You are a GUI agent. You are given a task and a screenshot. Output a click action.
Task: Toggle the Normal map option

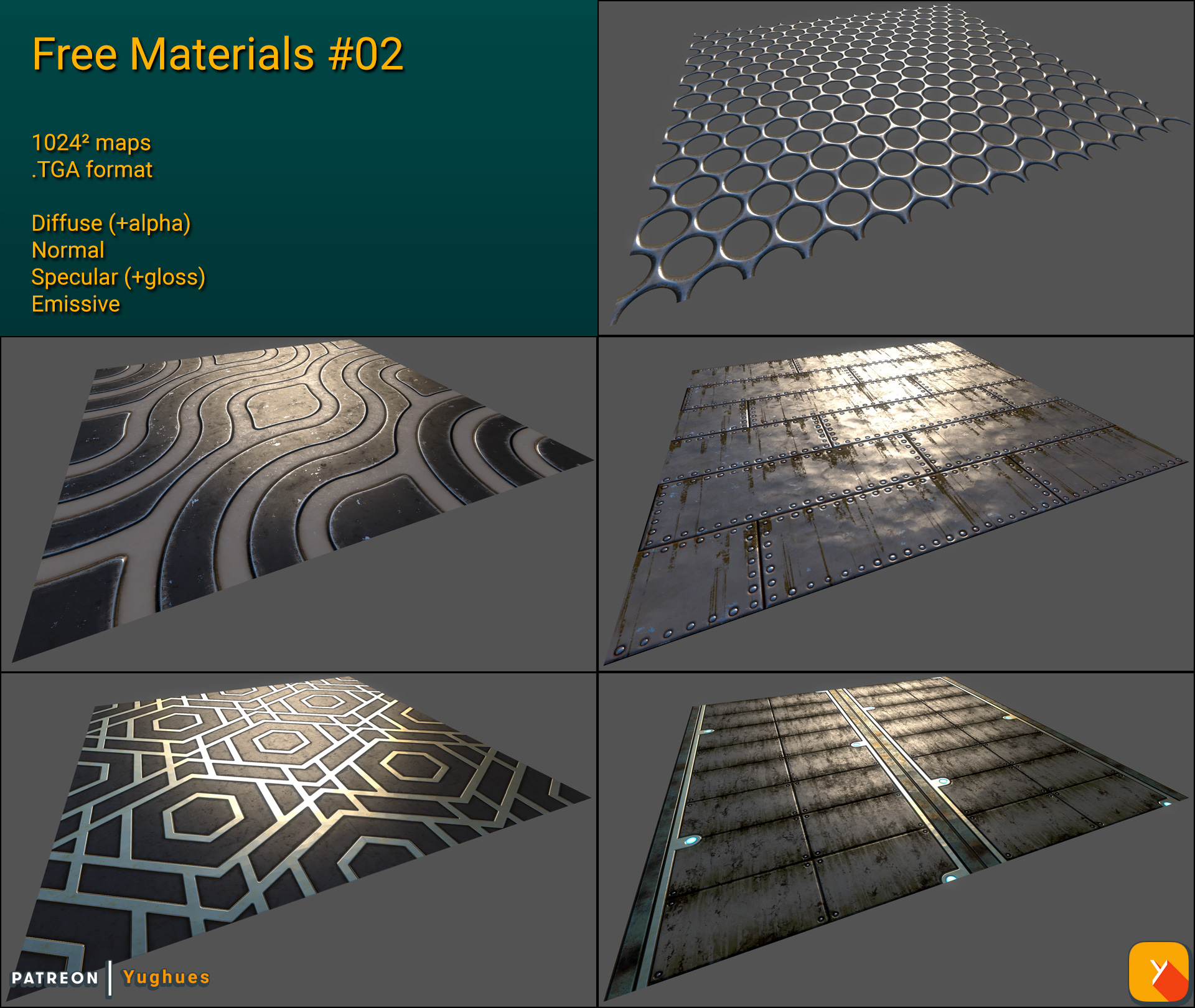coord(67,251)
